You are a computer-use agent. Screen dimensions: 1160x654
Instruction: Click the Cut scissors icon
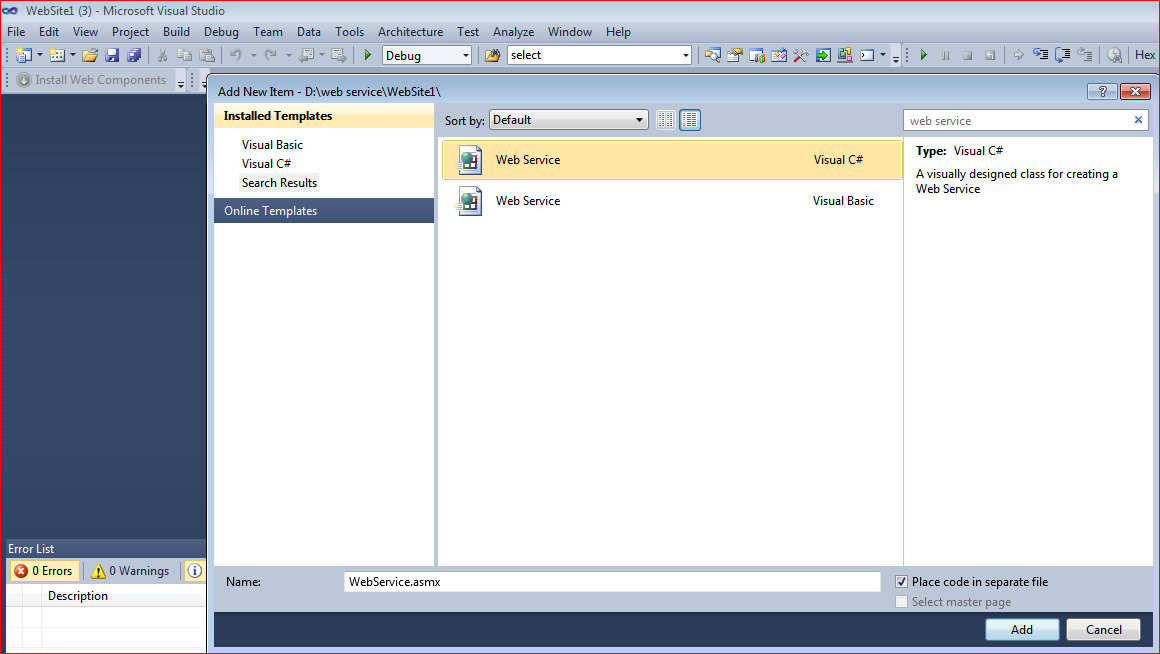click(162, 55)
